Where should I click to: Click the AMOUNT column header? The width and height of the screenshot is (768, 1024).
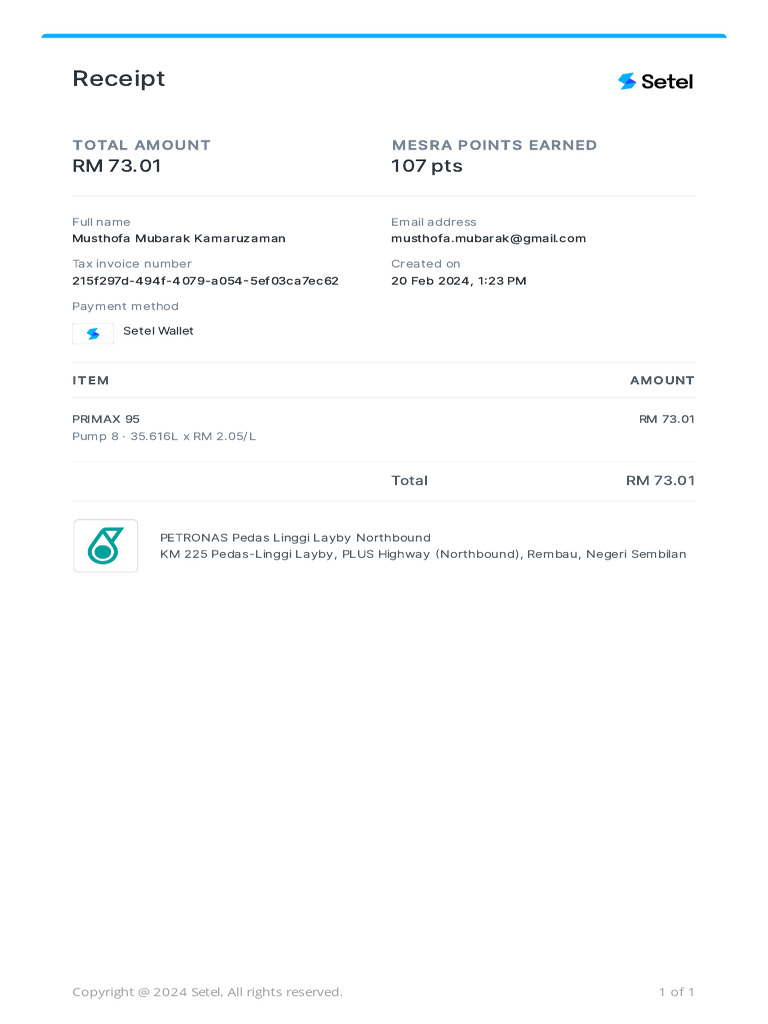pyautogui.click(x=662, y=381)
